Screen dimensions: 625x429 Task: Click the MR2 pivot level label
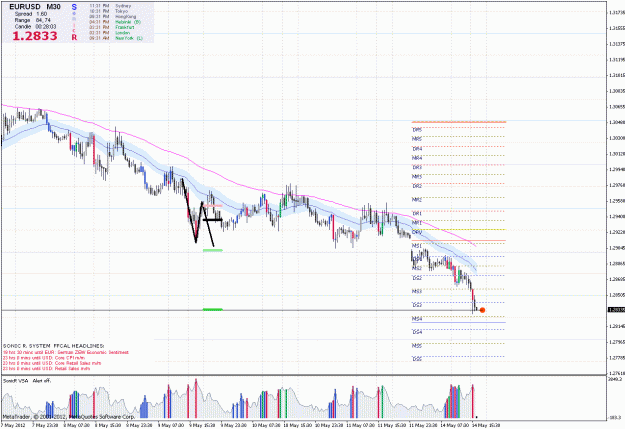417,200
